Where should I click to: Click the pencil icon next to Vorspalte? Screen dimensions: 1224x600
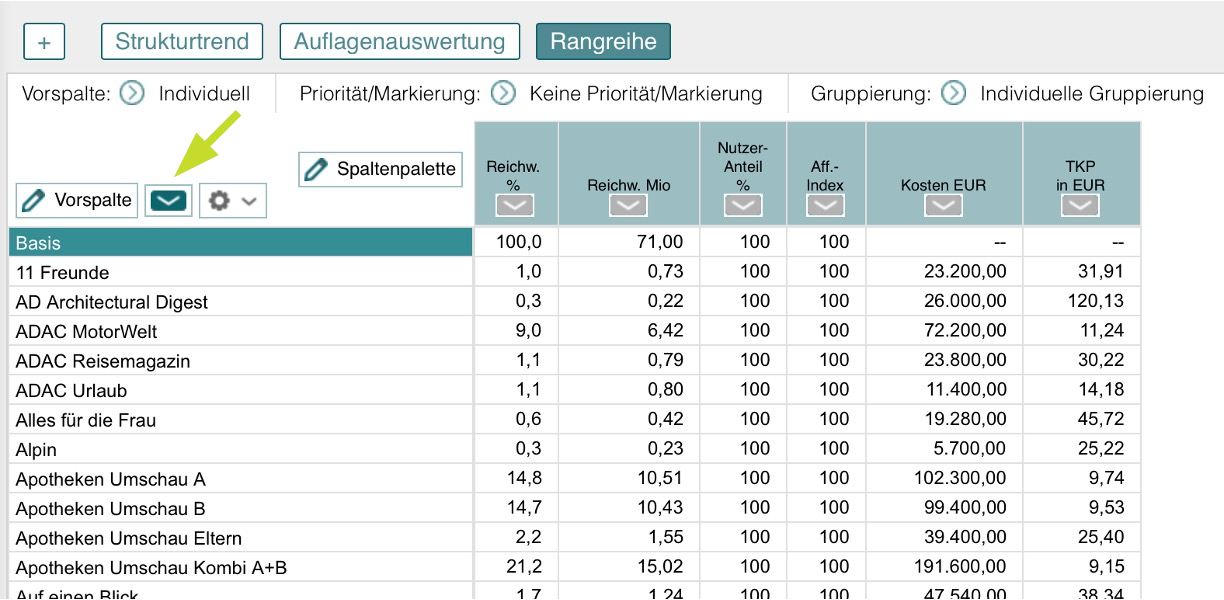pyautogui.click(x=38, y=200)
